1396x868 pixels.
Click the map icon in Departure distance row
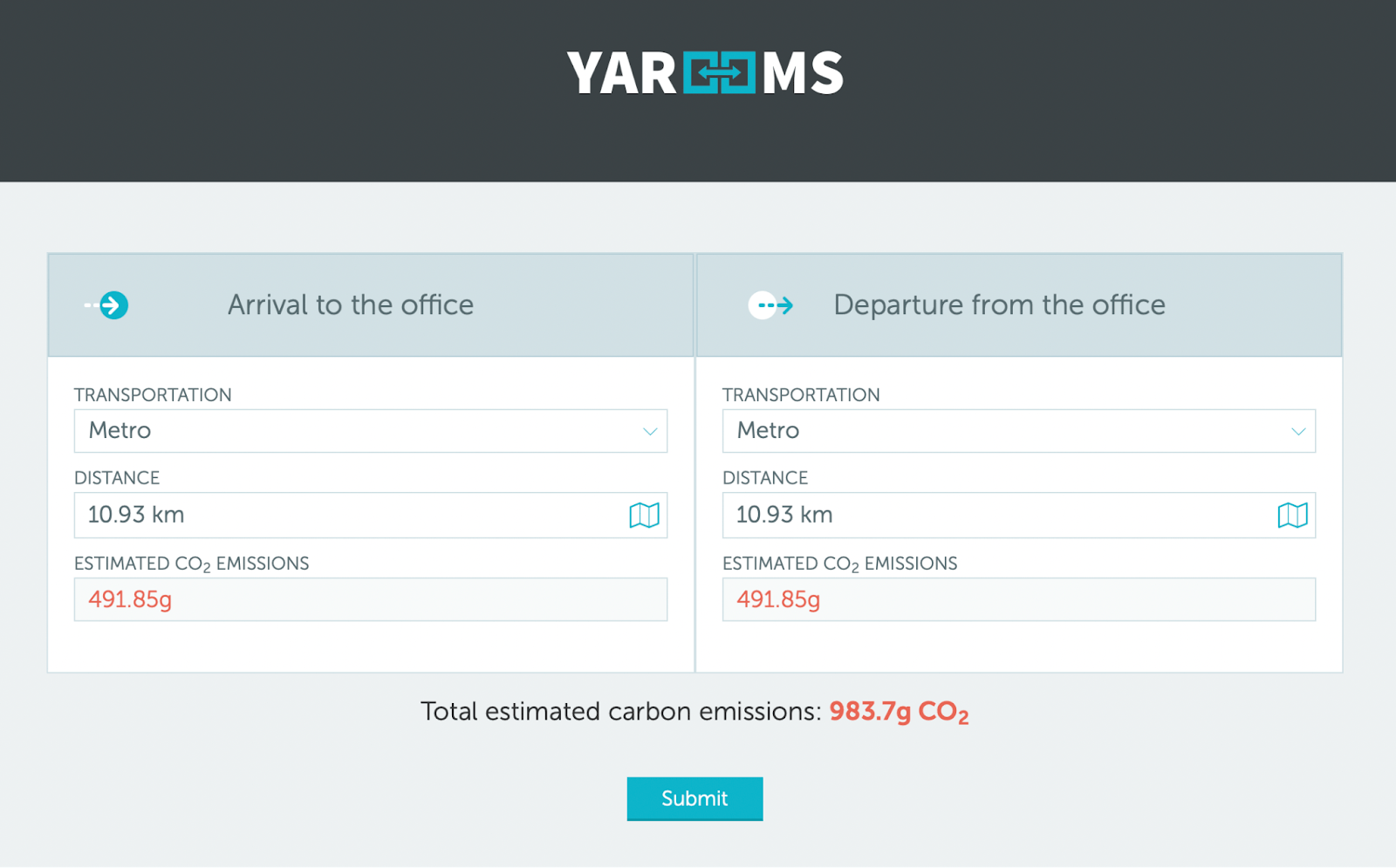(x=1293, y=515)
